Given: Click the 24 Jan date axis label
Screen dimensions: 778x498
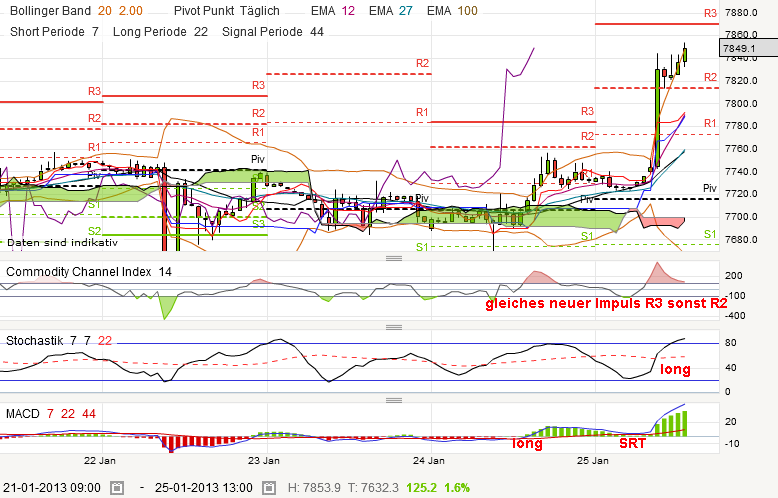Looking at the screenshot, I should [429, 460].
